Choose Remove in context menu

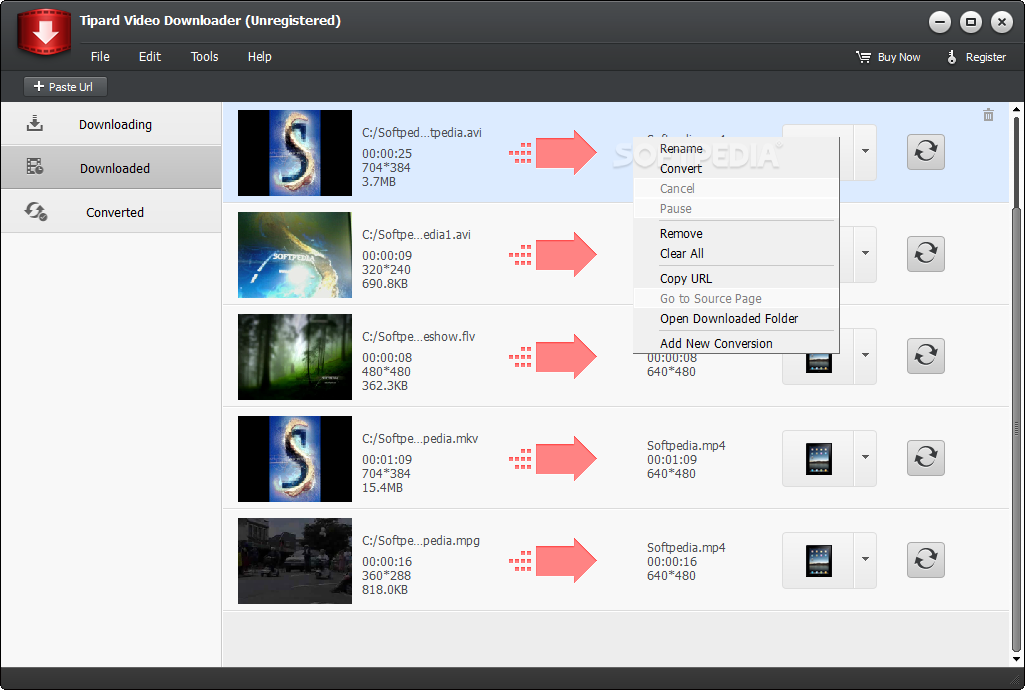click(736, 233)
